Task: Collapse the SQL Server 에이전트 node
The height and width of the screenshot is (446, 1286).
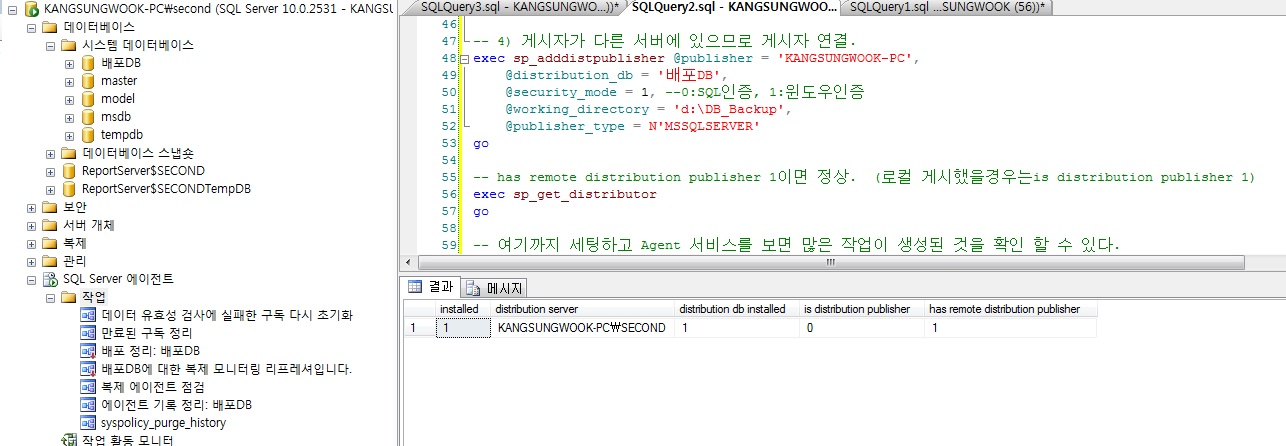Action: coord(30,279)
